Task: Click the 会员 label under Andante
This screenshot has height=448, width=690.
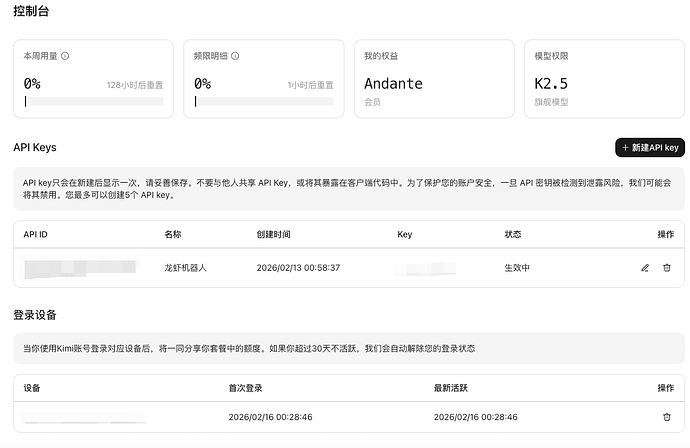Action: point(372,102)
